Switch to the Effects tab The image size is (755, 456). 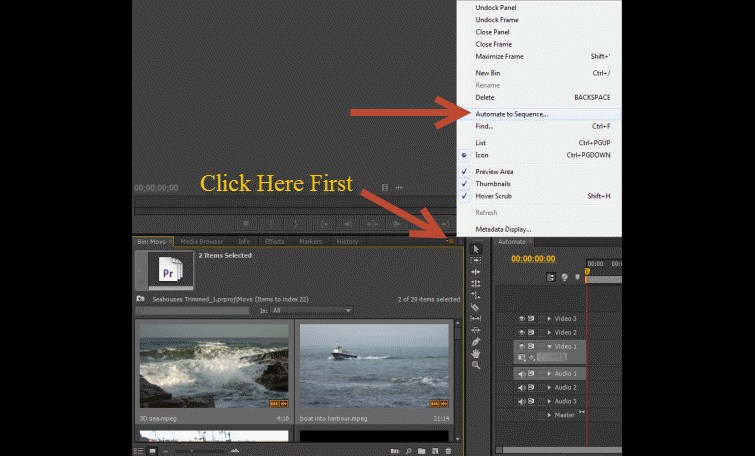(x=274, y=242)
